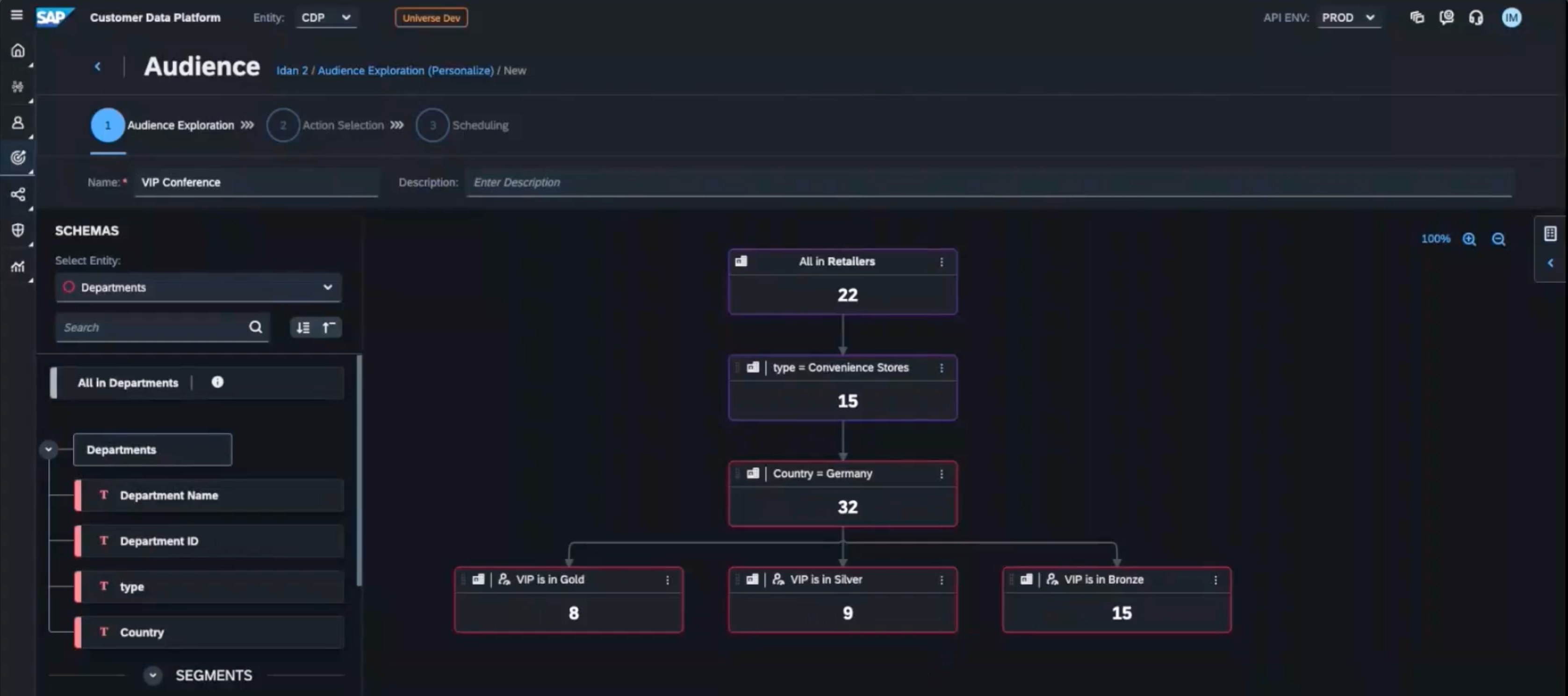Open options menu on Country = Germany node
The width and height of the screenshot is (1568, 696).
(942, 474)
